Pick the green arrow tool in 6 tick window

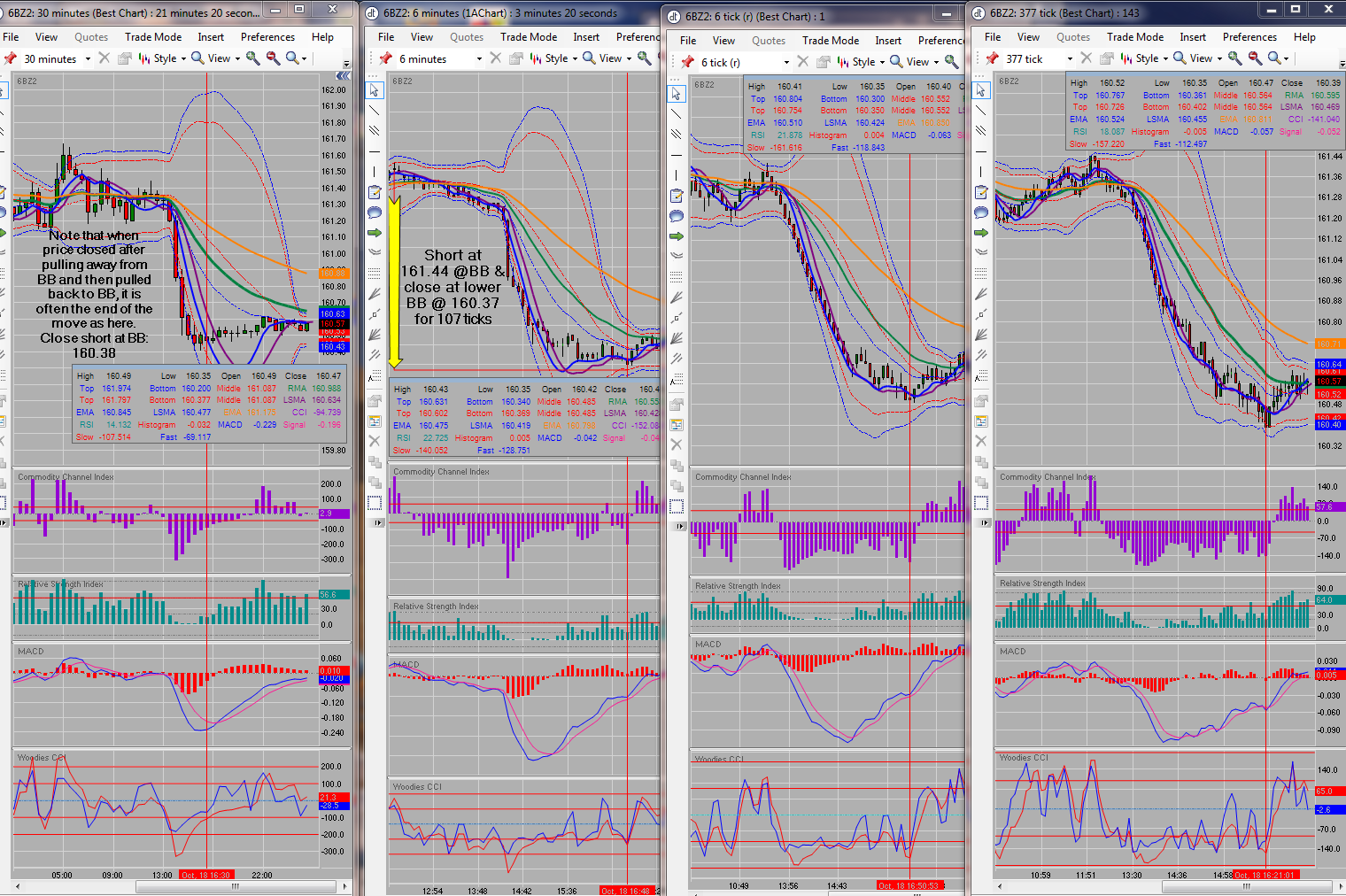tap(677, 236)
